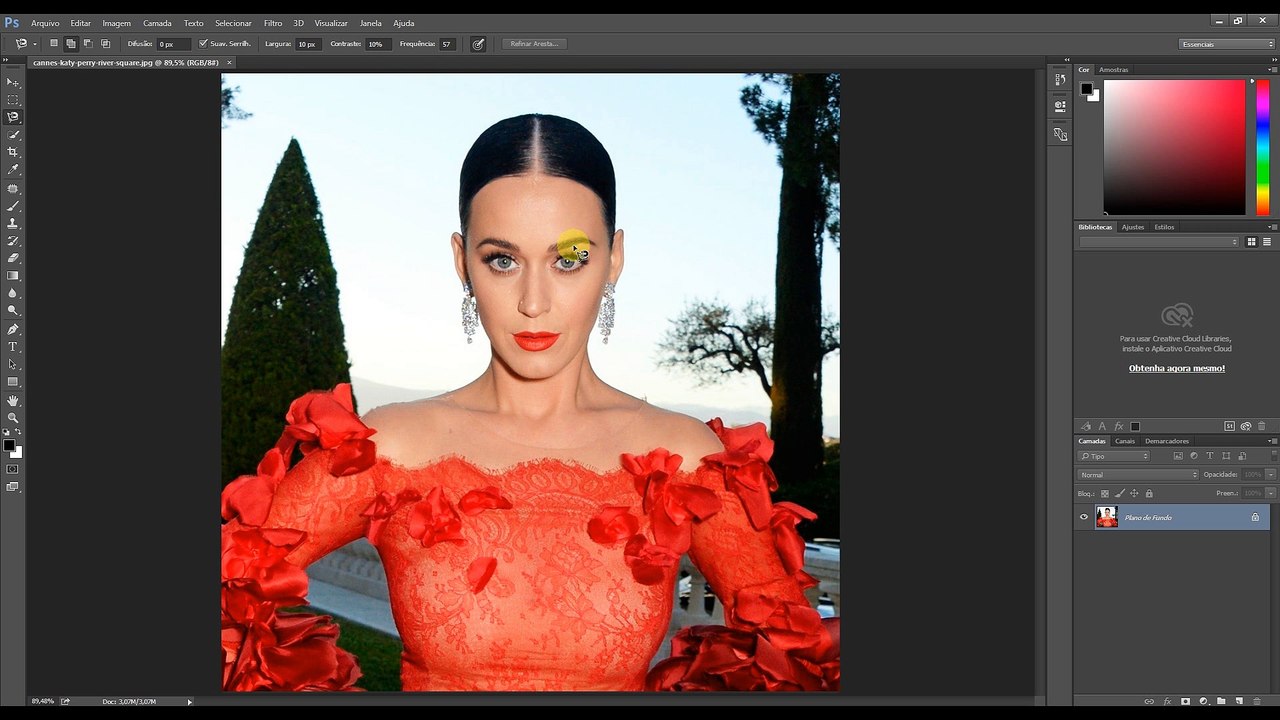This screenshot has width=1280, height=720.
Task: Click the vertical hue slider
Action: (x=1263, y=147)
